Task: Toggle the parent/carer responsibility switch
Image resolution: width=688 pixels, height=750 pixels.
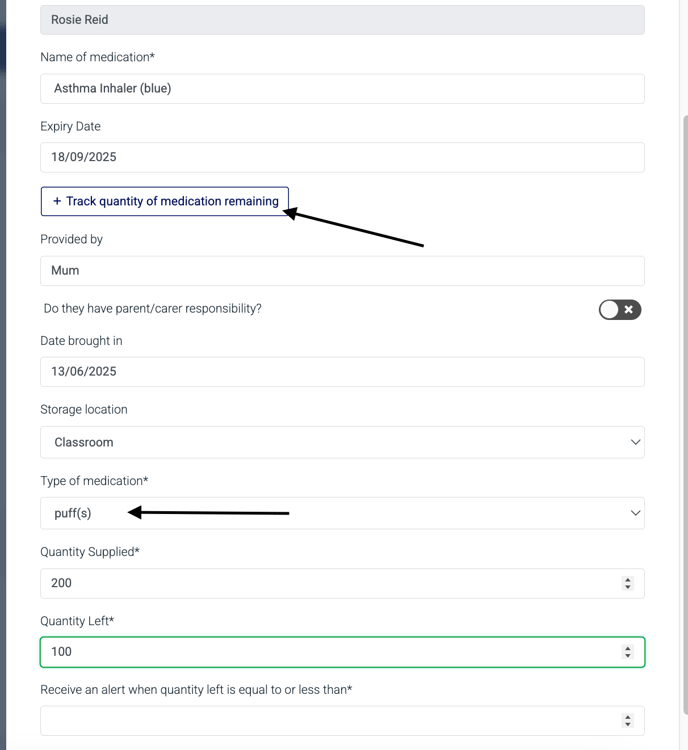Action: pyautogui.click(x=620, y=309)
